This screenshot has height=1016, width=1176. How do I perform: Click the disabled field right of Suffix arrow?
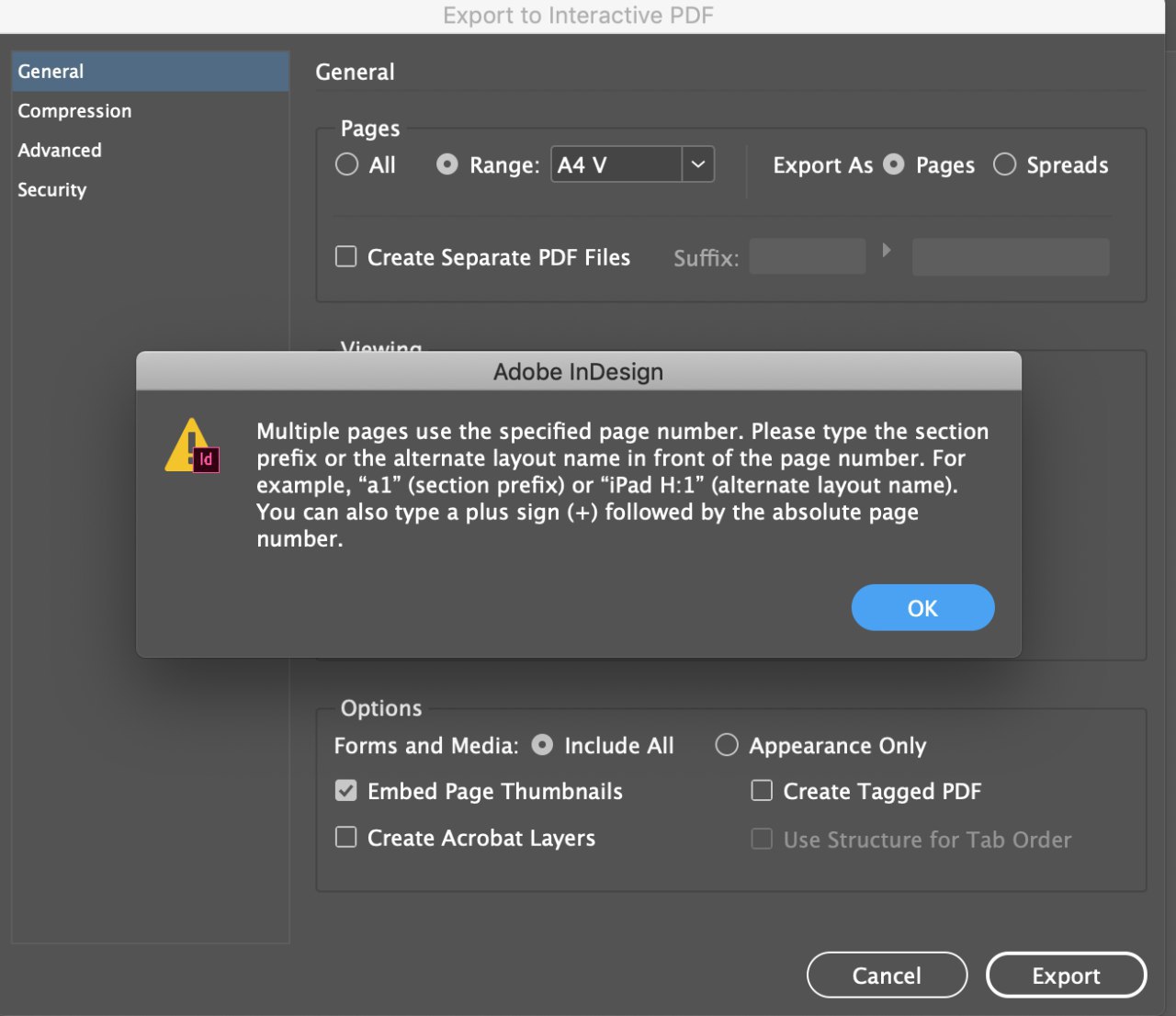1011,256
